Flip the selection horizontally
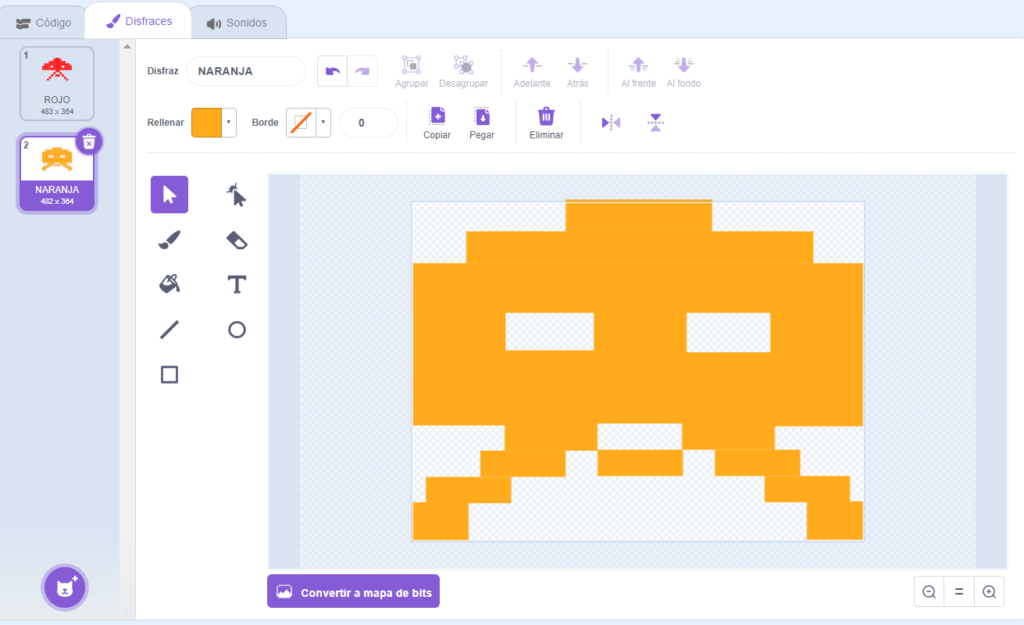The image size is (1024, 625). point(611,123)
